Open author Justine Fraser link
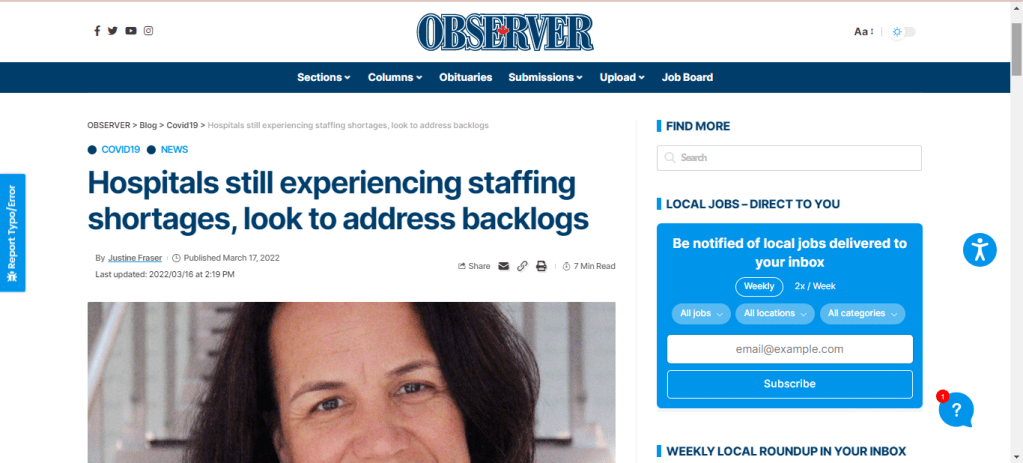 134,258
